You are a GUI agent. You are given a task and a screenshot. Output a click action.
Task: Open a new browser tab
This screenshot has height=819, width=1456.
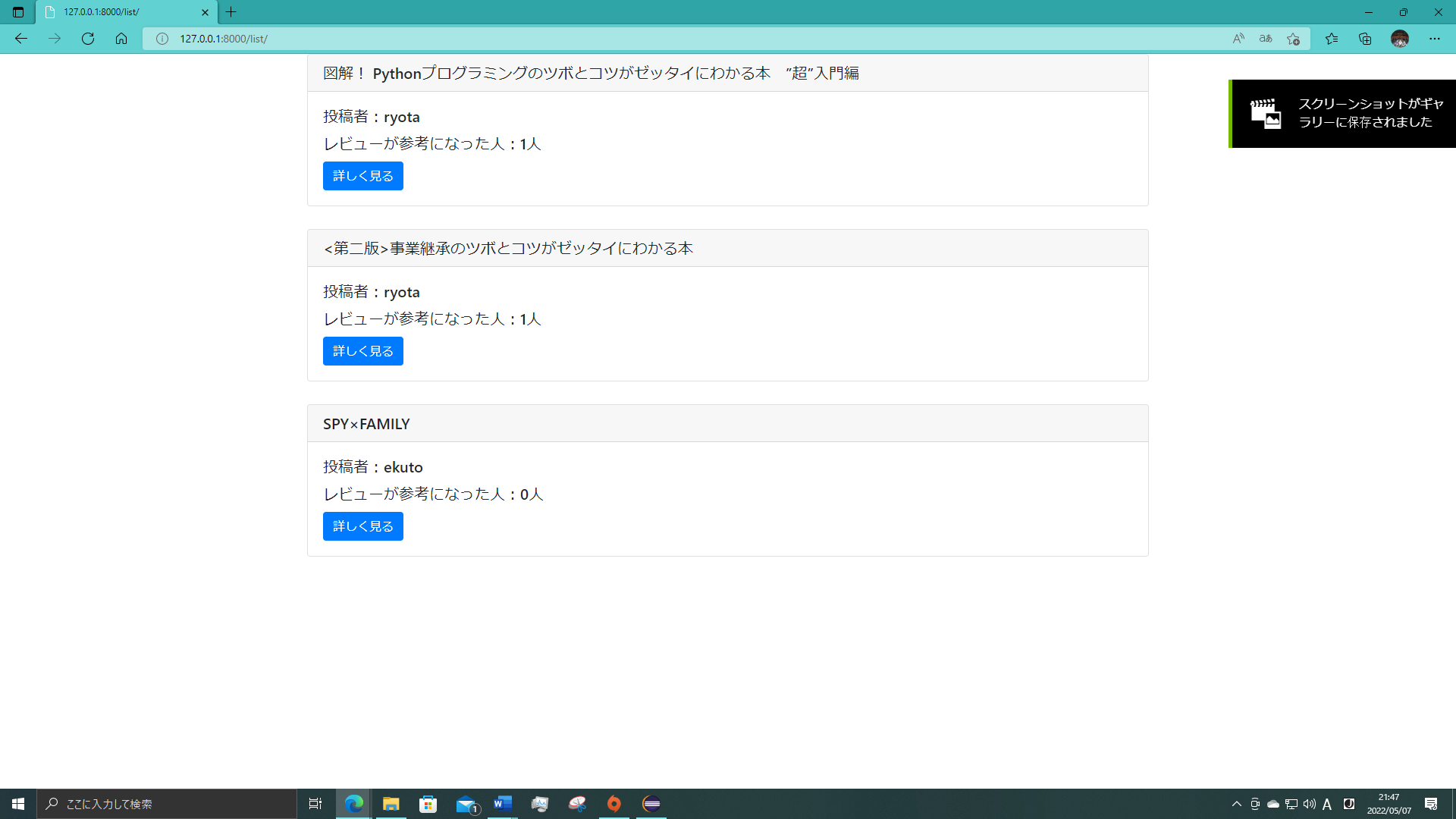(231, 12)
